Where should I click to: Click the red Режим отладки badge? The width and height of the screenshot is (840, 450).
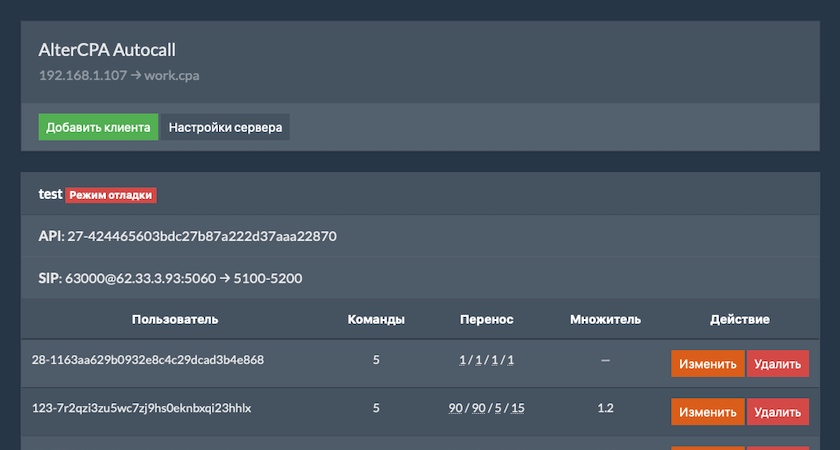pos(111,195)
